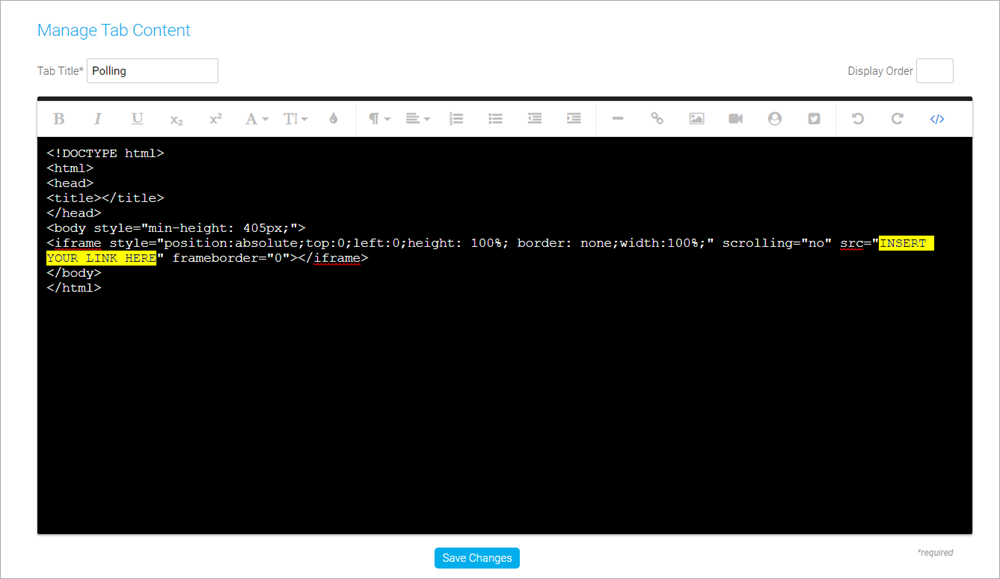Click the closing </html> tag line
The height and width of the screenshot is (579, 1000).
[74, 288]
